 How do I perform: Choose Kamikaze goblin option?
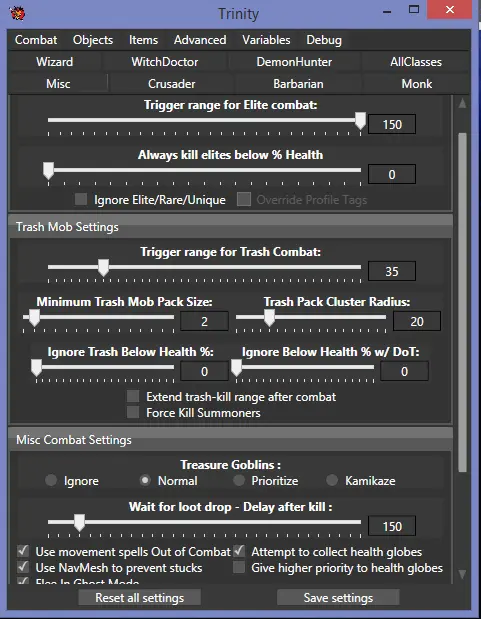tap(332, 480)
